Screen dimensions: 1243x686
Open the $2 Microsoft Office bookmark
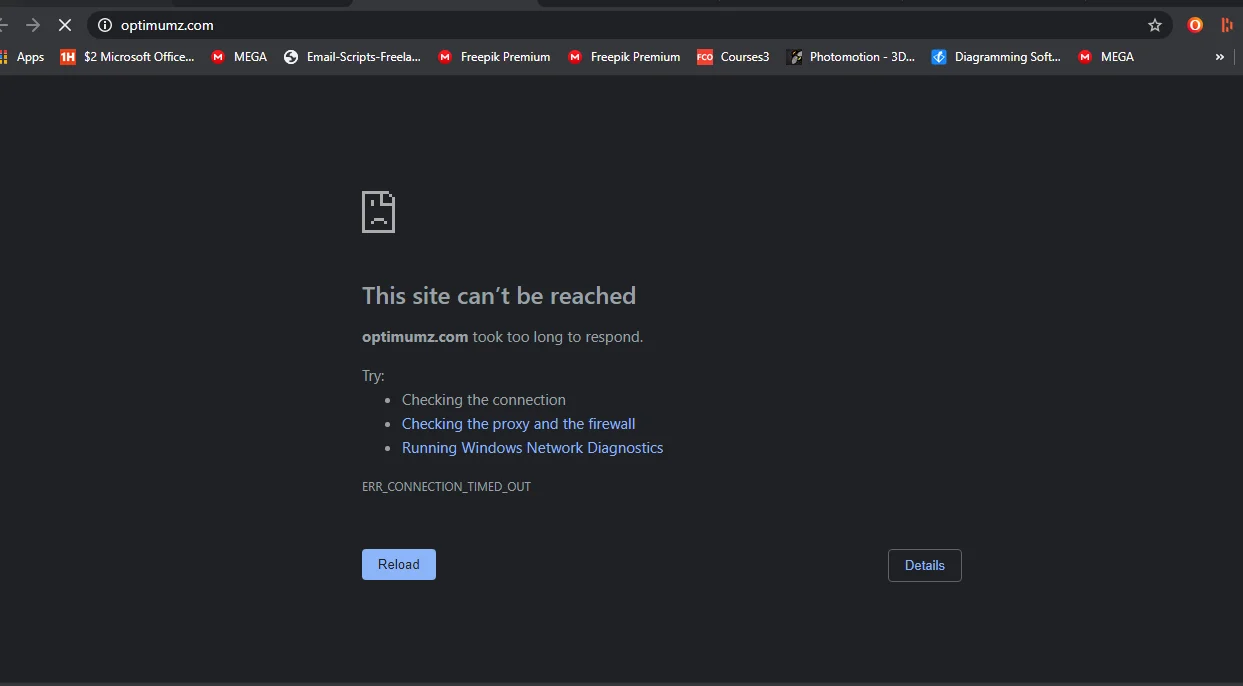(x=127, y=57)
